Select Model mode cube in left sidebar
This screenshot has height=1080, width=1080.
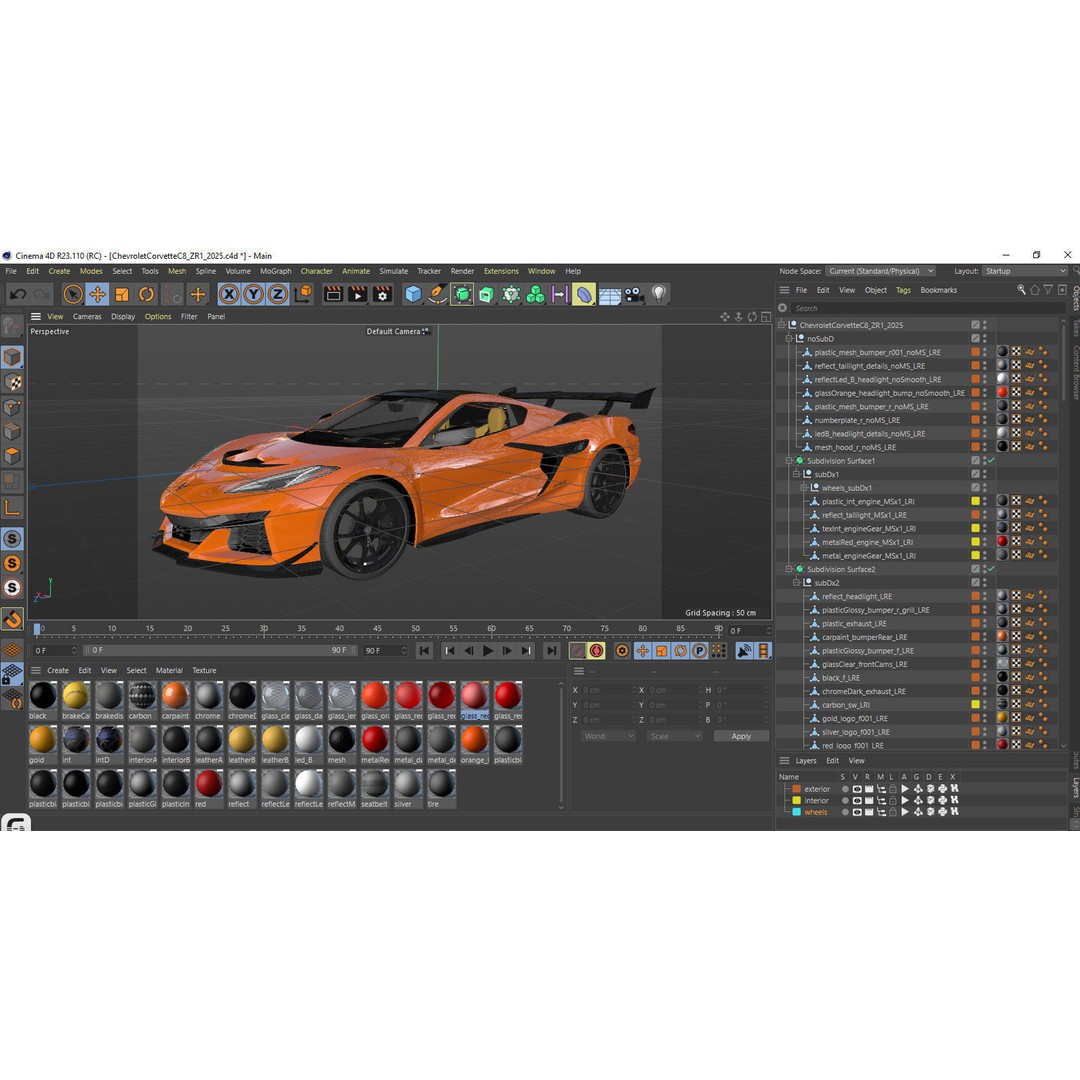click(12, 357)
